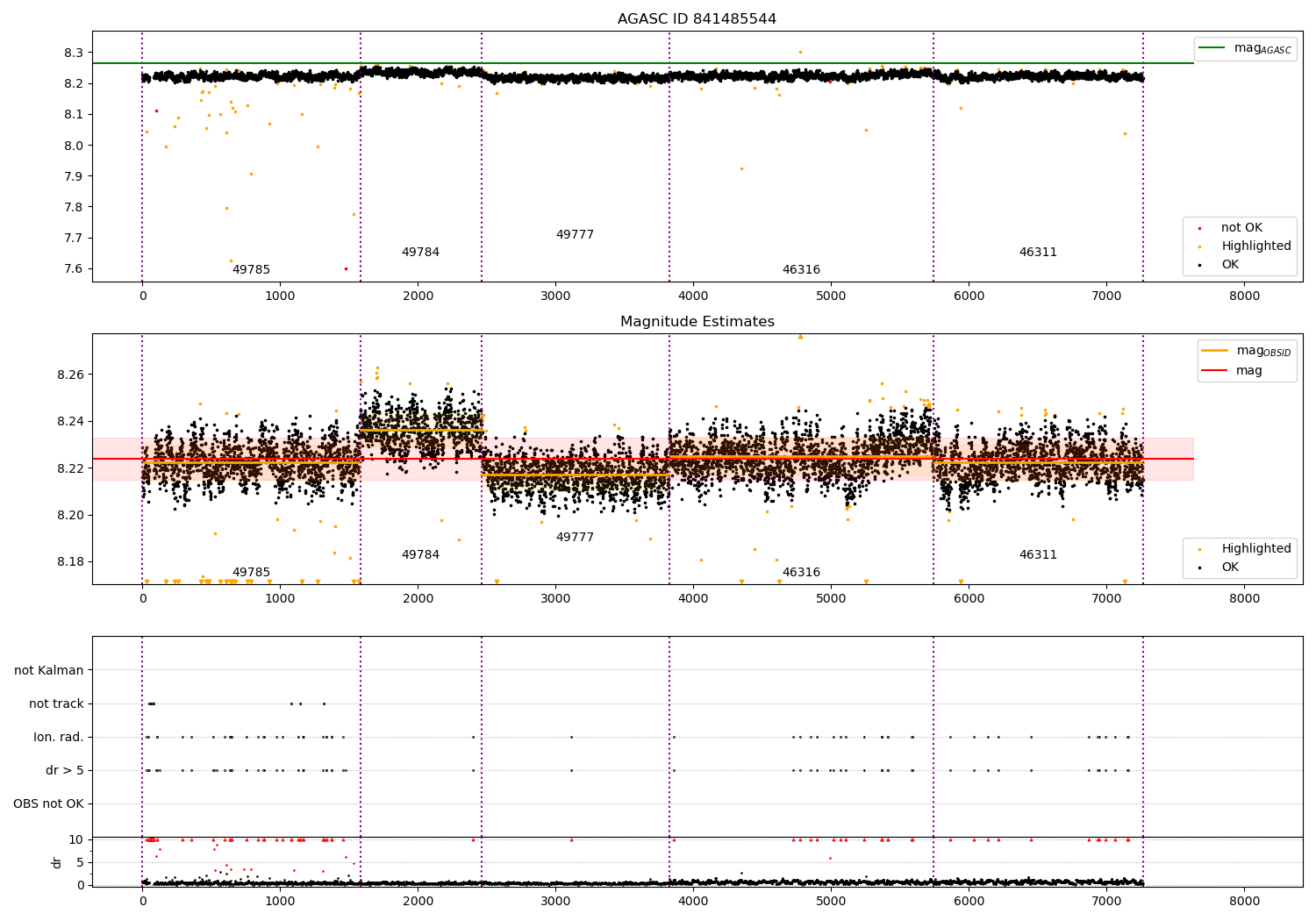Click the 10 tick label on the dr axis

coord(76,840)
